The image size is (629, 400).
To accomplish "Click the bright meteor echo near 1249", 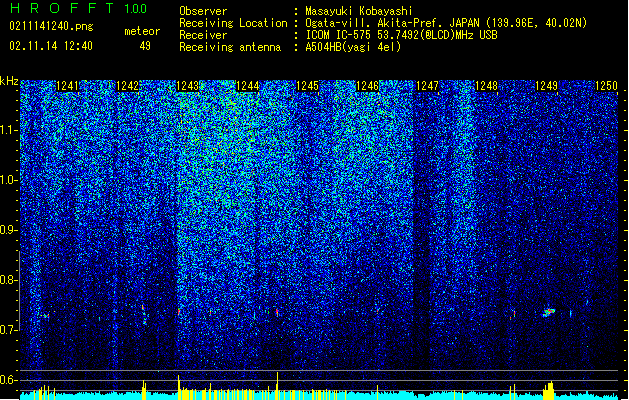I will click(x=549, y=312).
